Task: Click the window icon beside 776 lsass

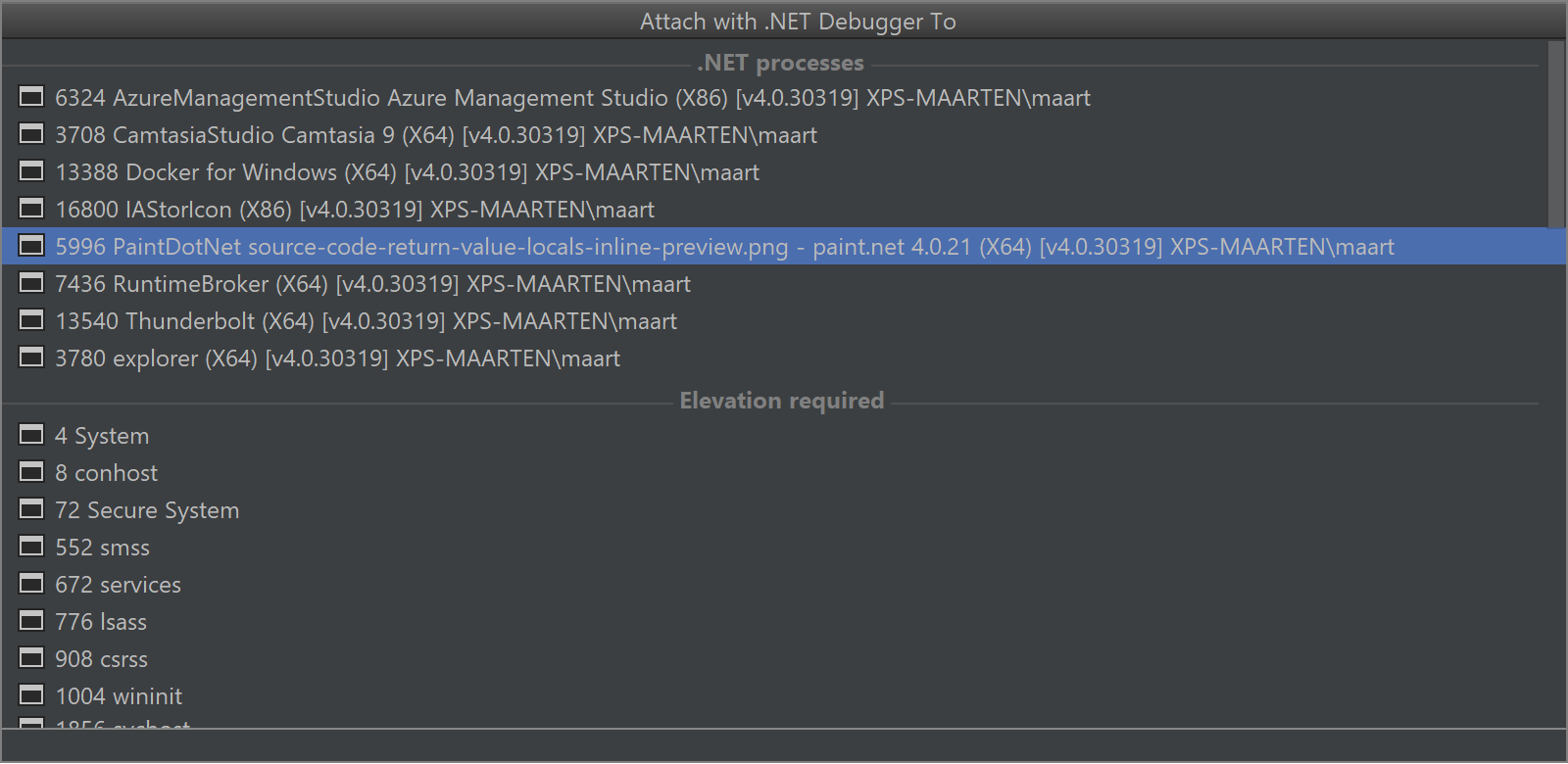Action: click(x=31, y=621)
